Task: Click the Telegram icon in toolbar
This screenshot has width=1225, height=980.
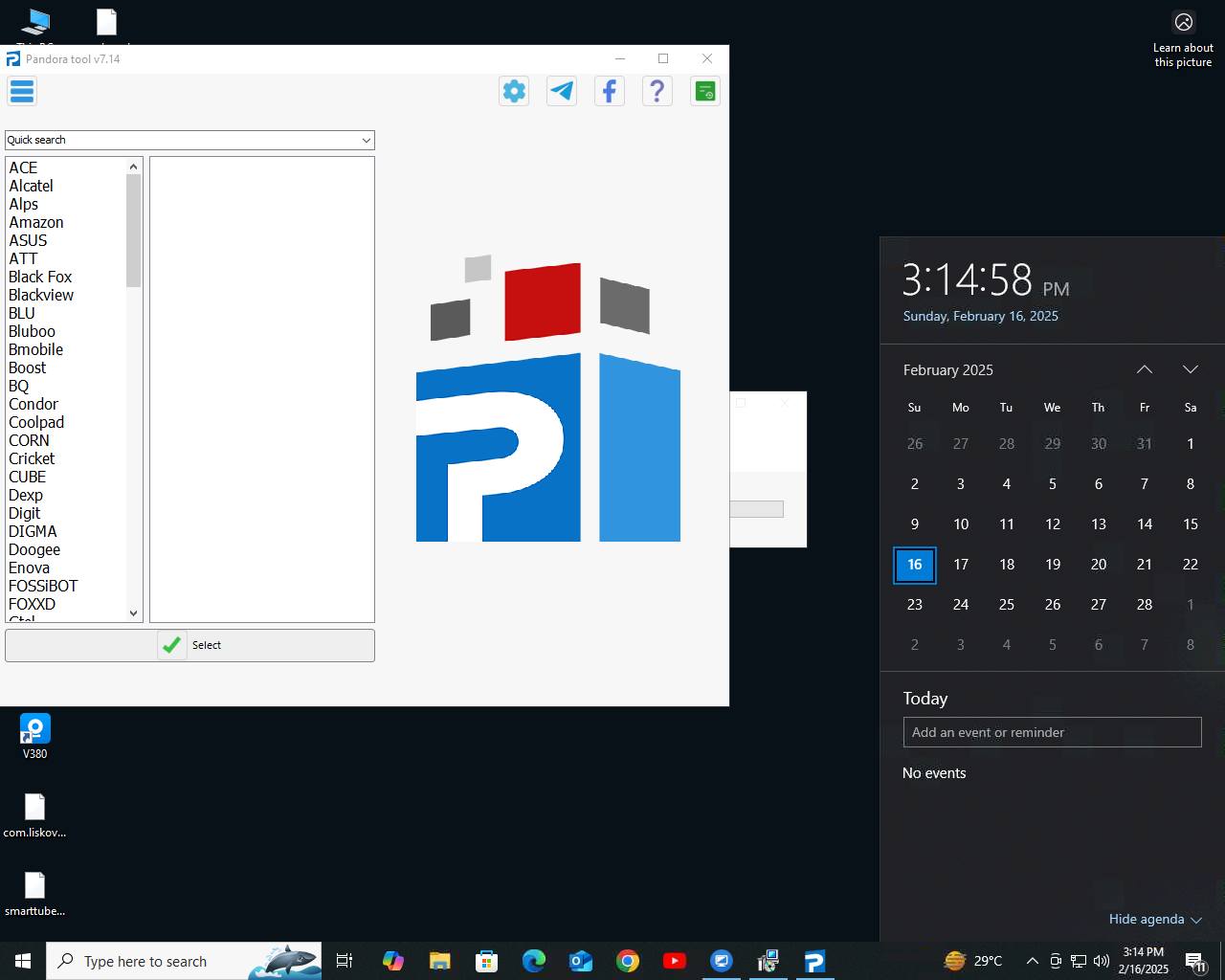Action: [562, 92]
